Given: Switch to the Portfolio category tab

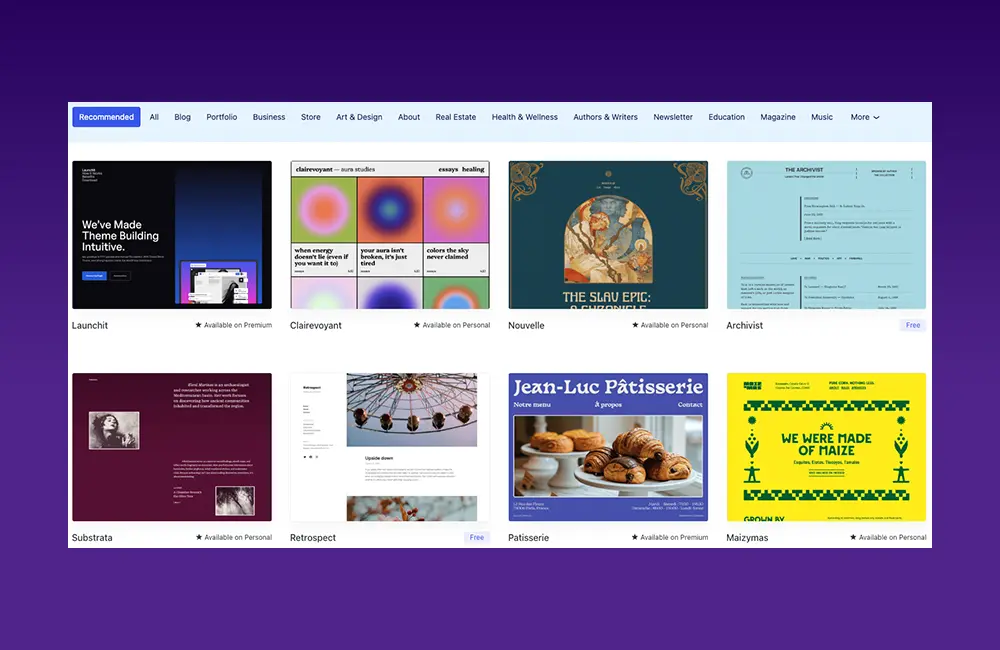Looking at the screenshot, I should click(222, 117).
